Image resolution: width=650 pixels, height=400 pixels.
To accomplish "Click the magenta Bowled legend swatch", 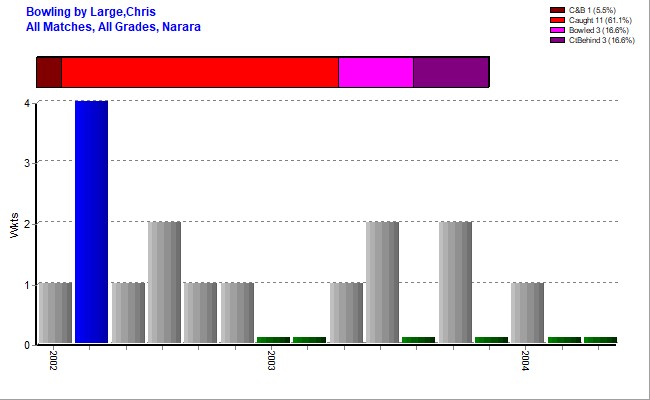I will tap(557, 30).
